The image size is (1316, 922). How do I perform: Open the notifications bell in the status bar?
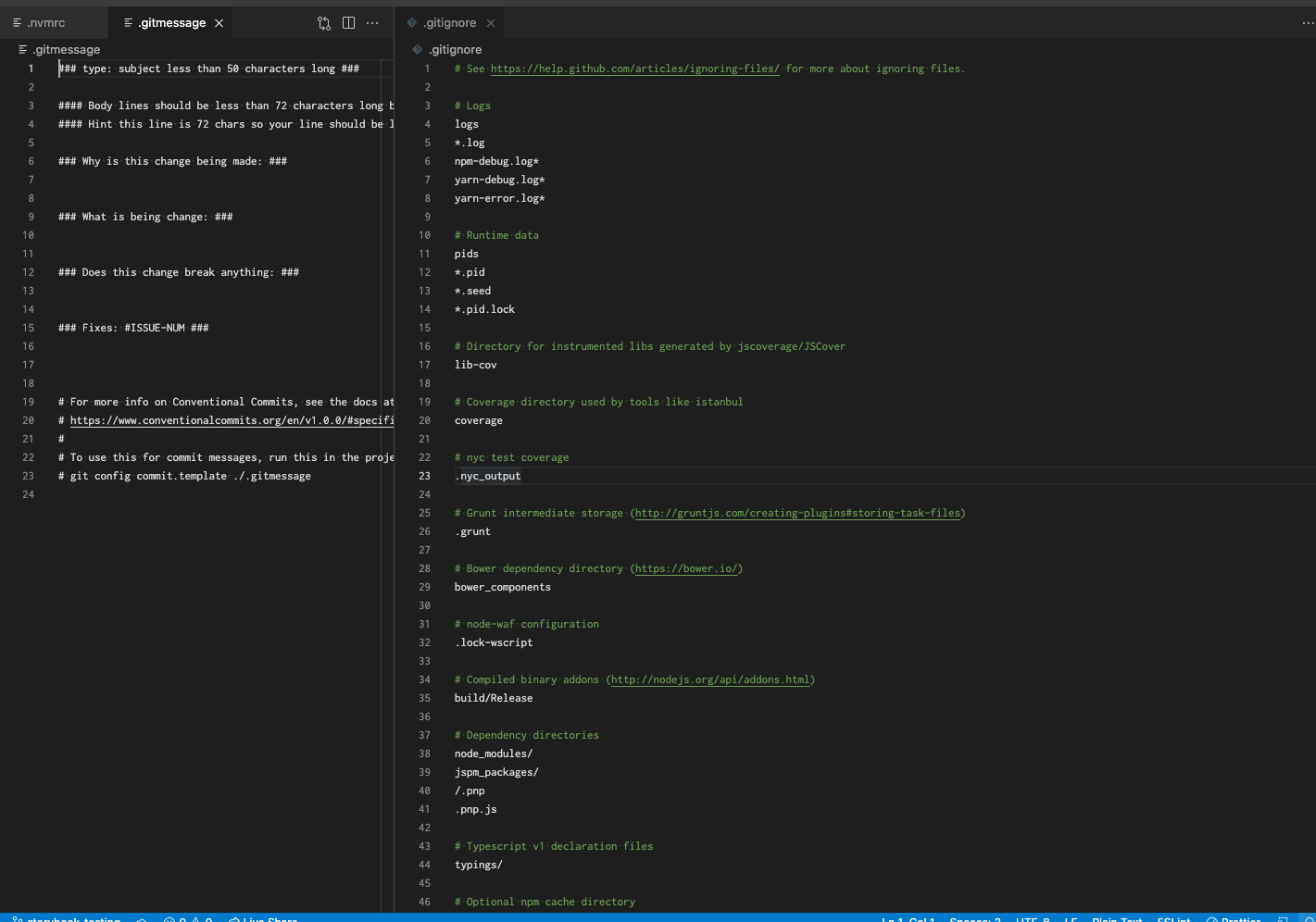coord(1308,919)
